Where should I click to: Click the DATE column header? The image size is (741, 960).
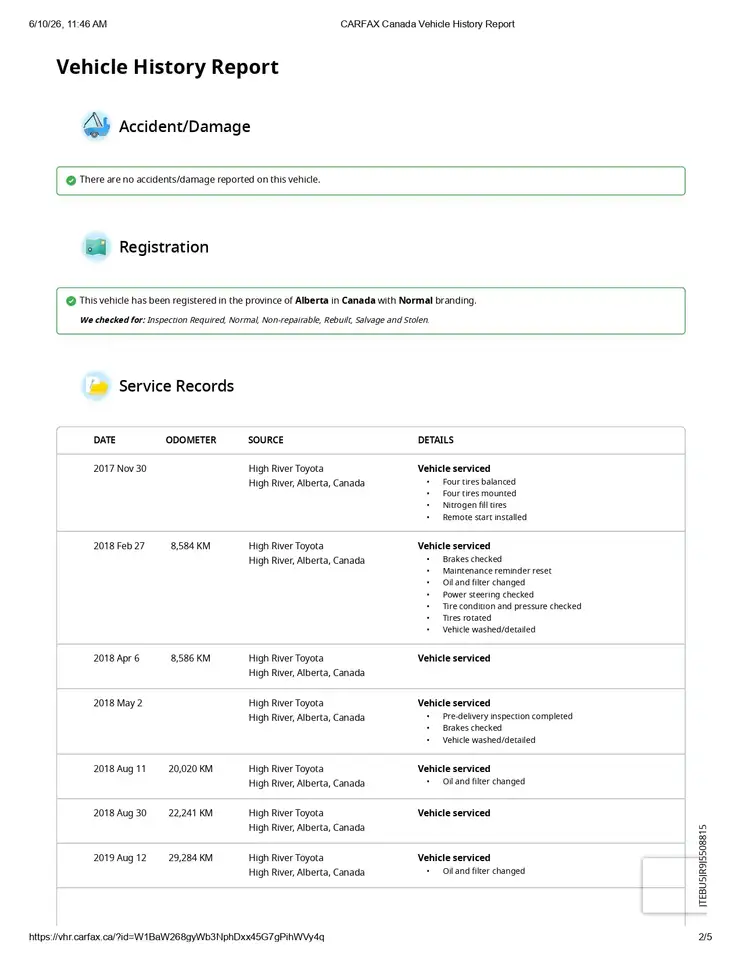[x=104, y=440]
